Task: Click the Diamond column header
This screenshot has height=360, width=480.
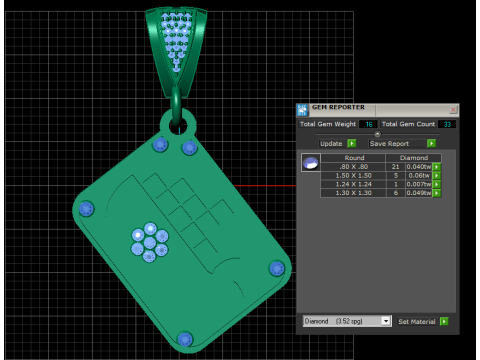Action: pos(414,158)
